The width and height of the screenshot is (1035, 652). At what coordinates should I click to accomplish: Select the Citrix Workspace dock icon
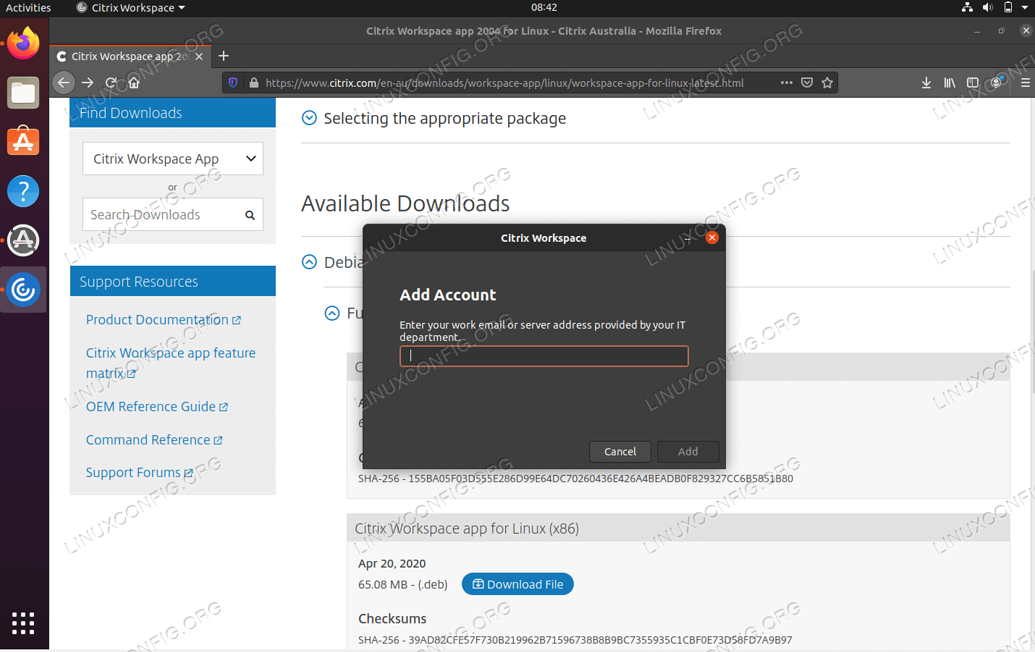click(23, 290)
